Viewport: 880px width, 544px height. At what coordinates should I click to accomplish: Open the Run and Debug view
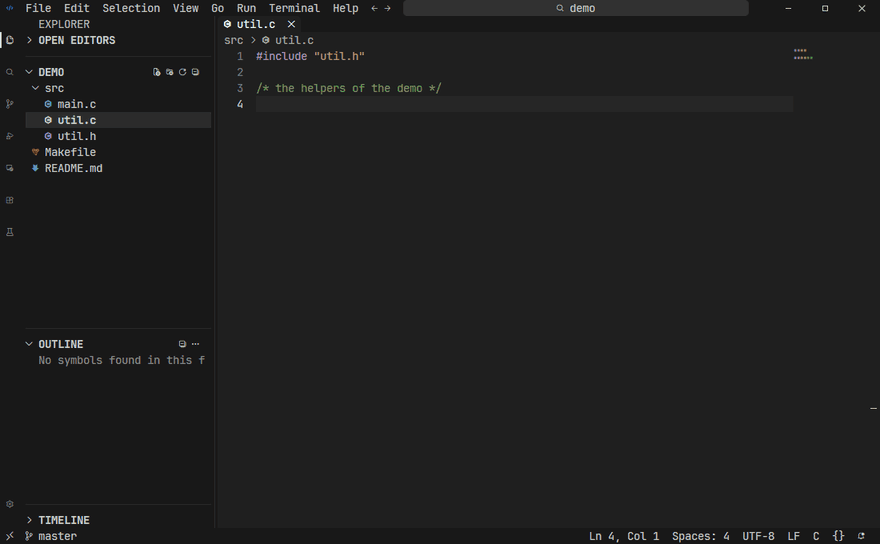(10, 136)
